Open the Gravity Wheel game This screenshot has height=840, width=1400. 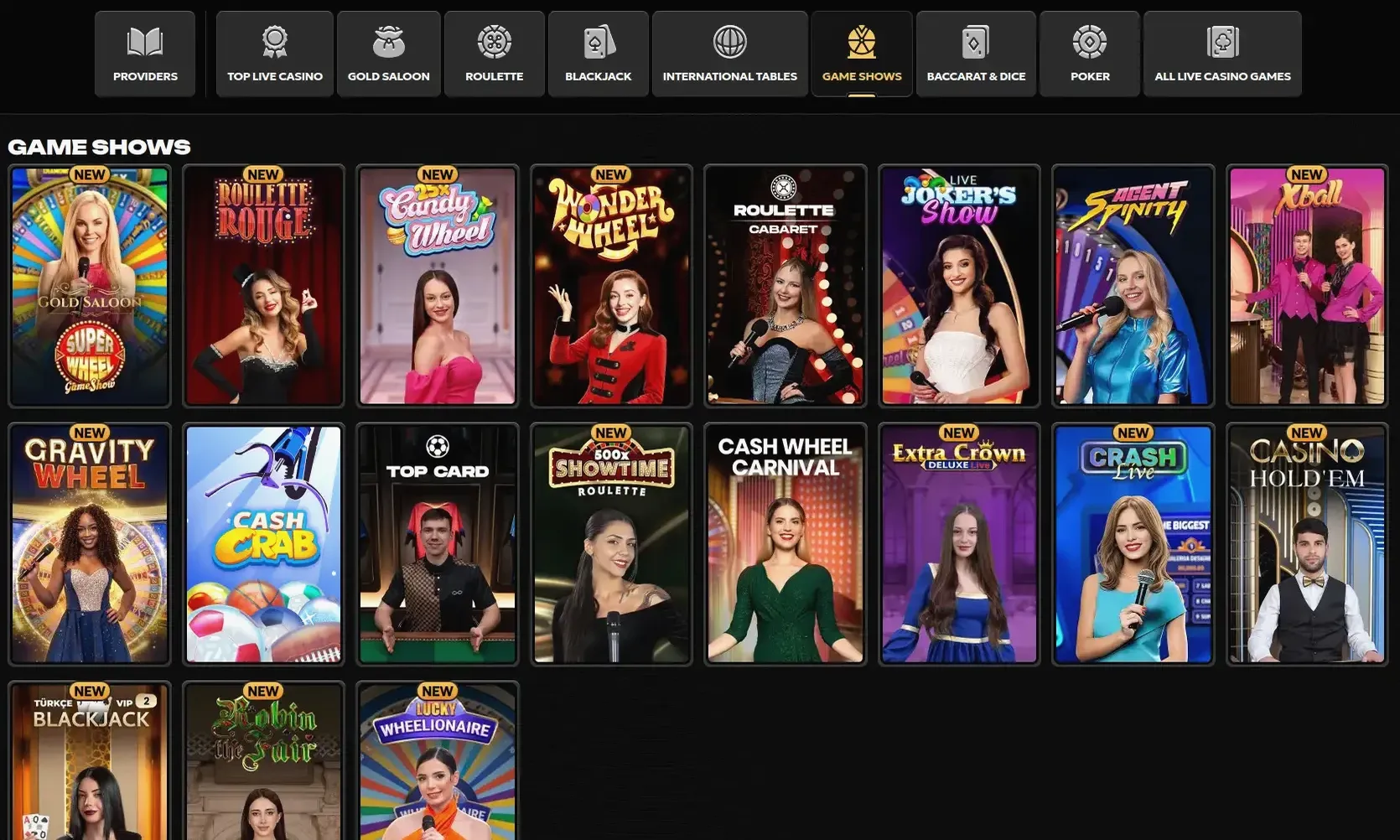90,544
